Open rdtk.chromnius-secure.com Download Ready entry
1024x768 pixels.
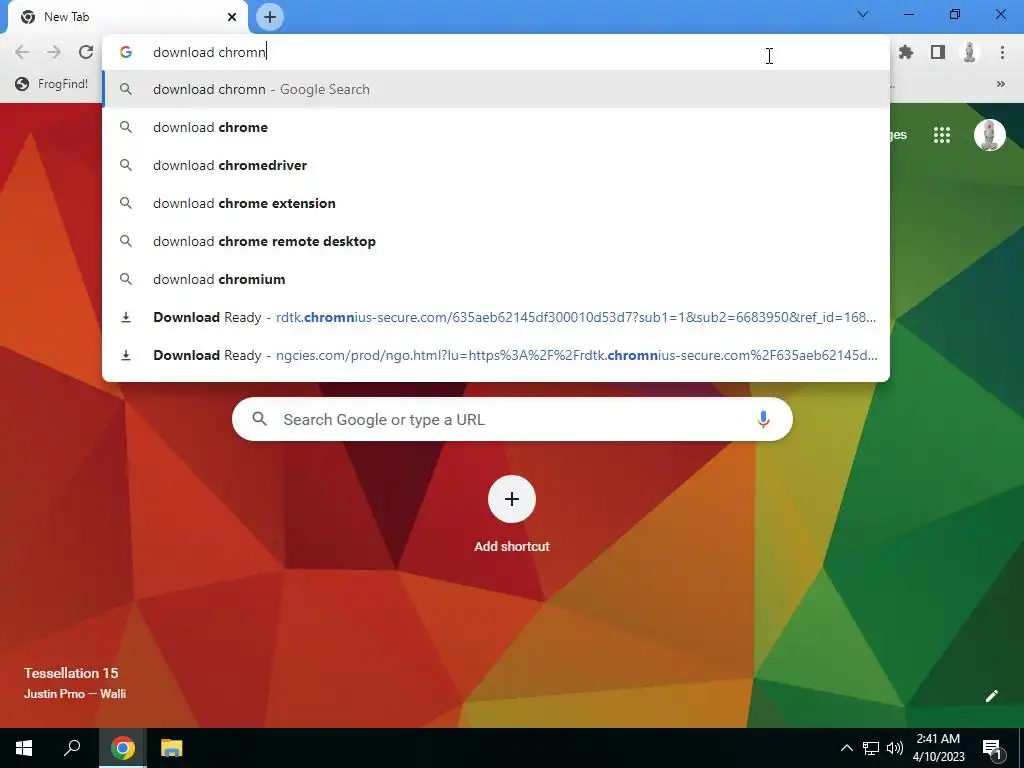(x=496, y=317)
